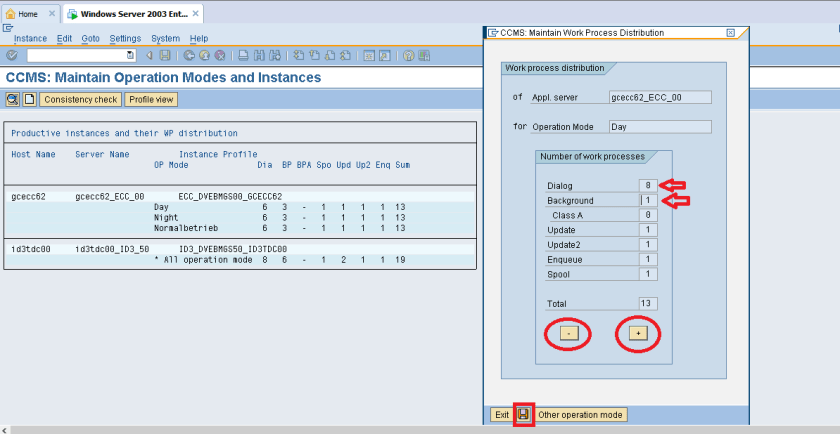
Task: Click the Background work processes field
Action: click(x=646, y=201)
